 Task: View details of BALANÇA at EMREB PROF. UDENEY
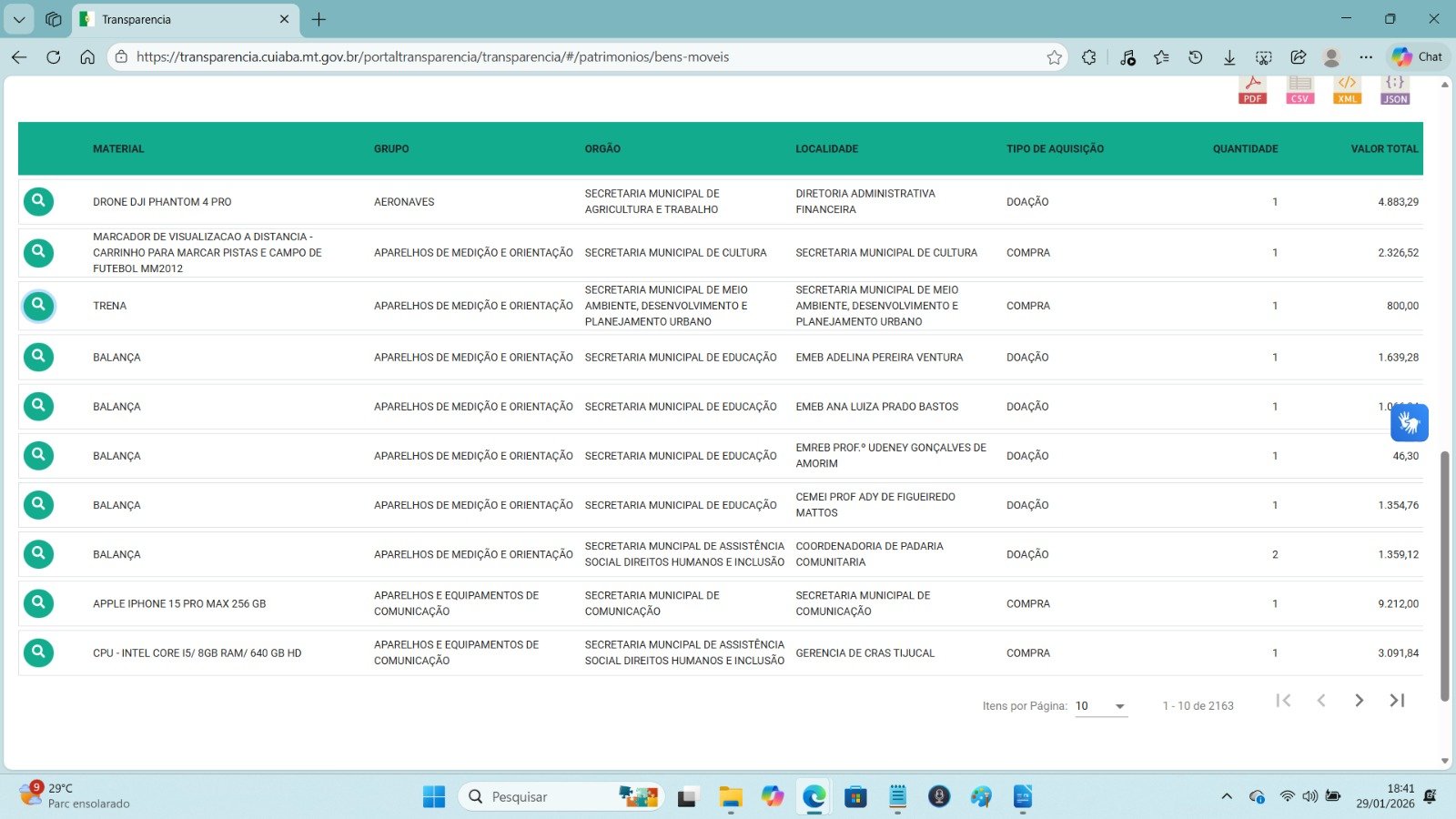coord(38,455)
